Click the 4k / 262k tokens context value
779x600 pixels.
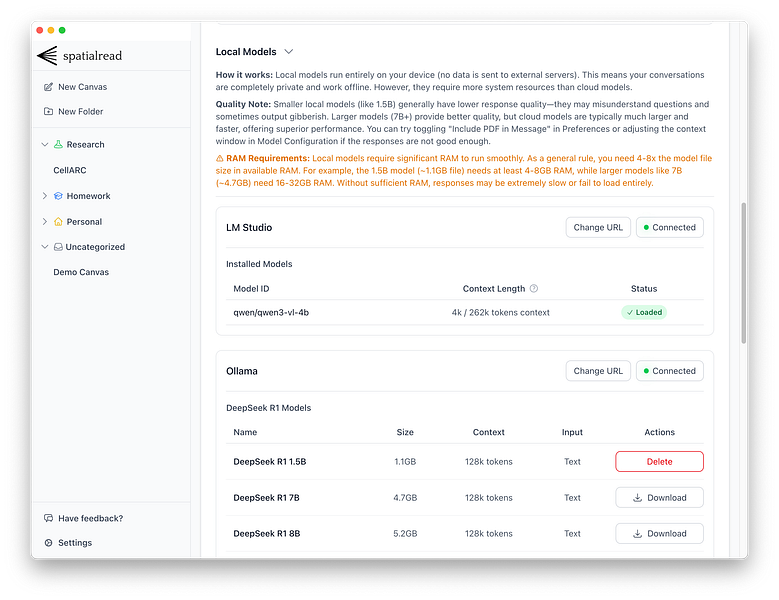point(500,312)
